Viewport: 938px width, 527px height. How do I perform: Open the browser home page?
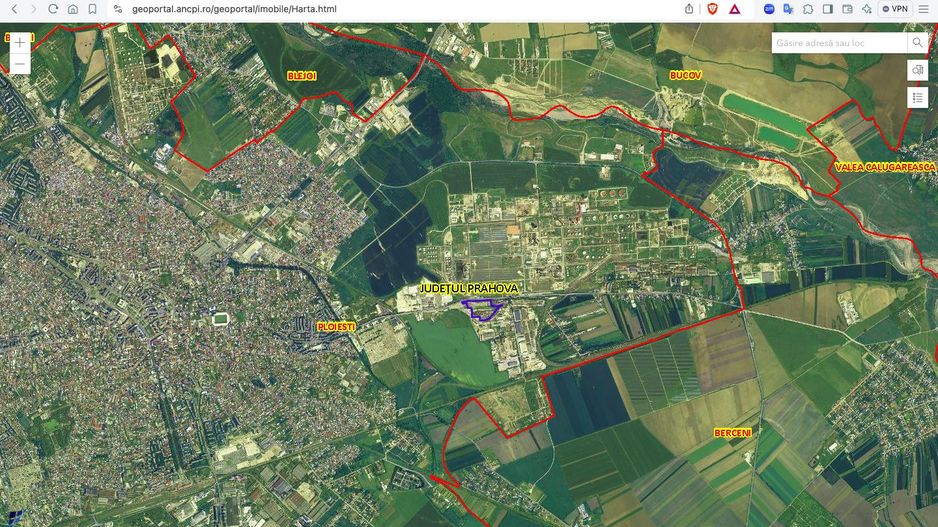[73, 9]
